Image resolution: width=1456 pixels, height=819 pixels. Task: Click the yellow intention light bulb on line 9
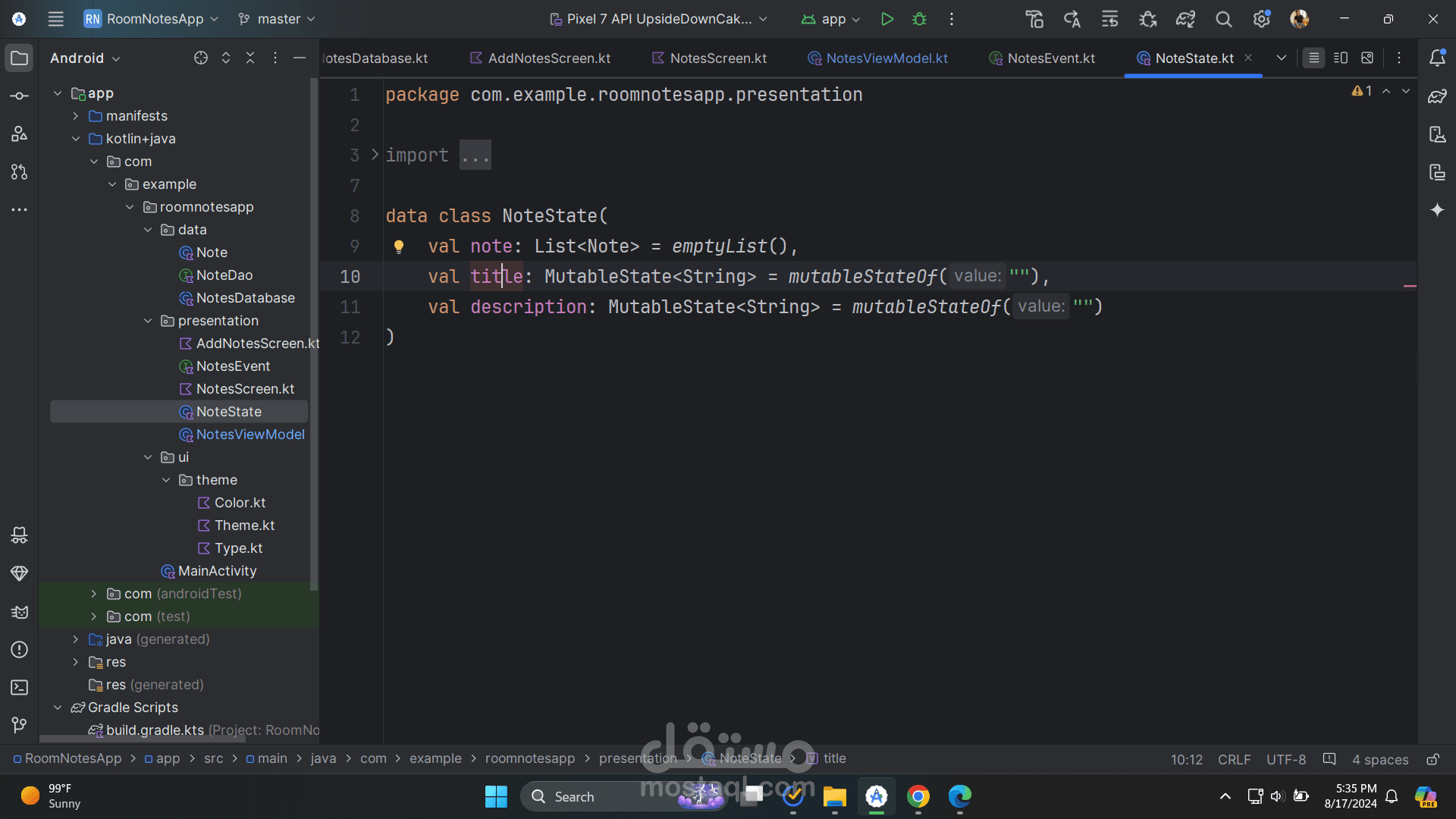pos(399,246)
